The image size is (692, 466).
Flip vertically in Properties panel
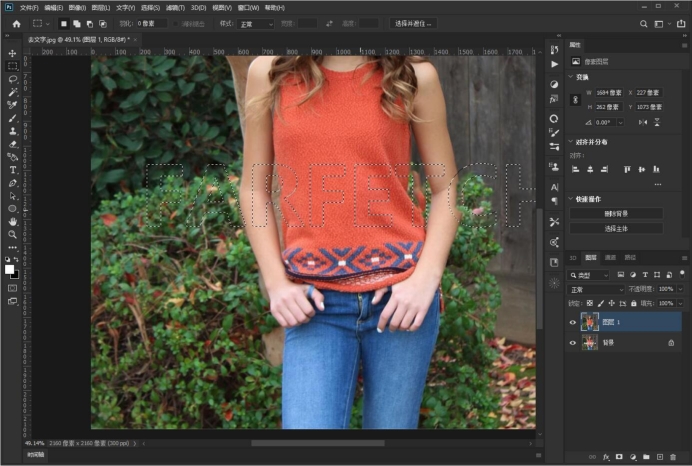[x=657, y=122]
